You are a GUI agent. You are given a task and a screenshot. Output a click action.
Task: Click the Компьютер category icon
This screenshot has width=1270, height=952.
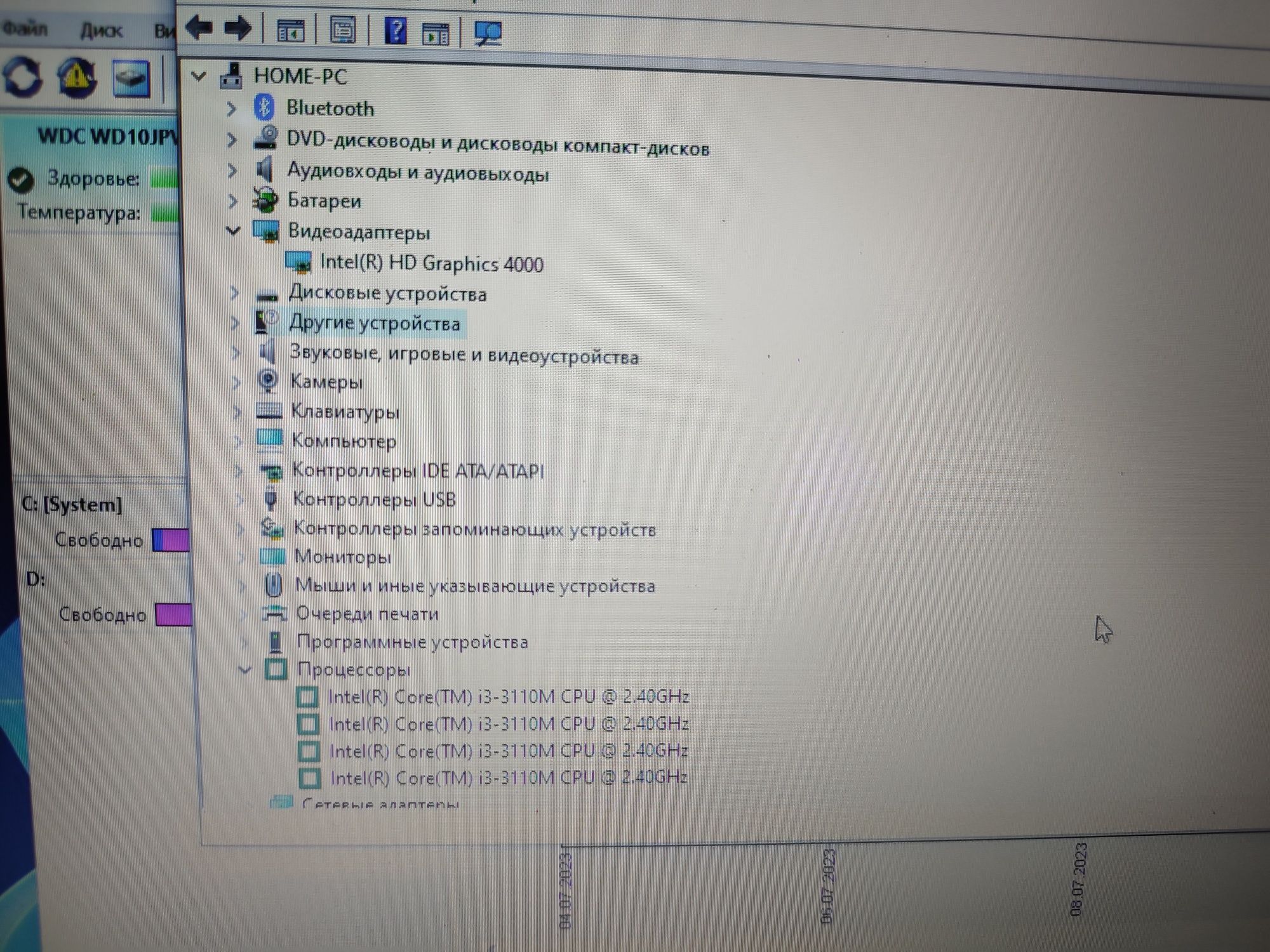269,439
